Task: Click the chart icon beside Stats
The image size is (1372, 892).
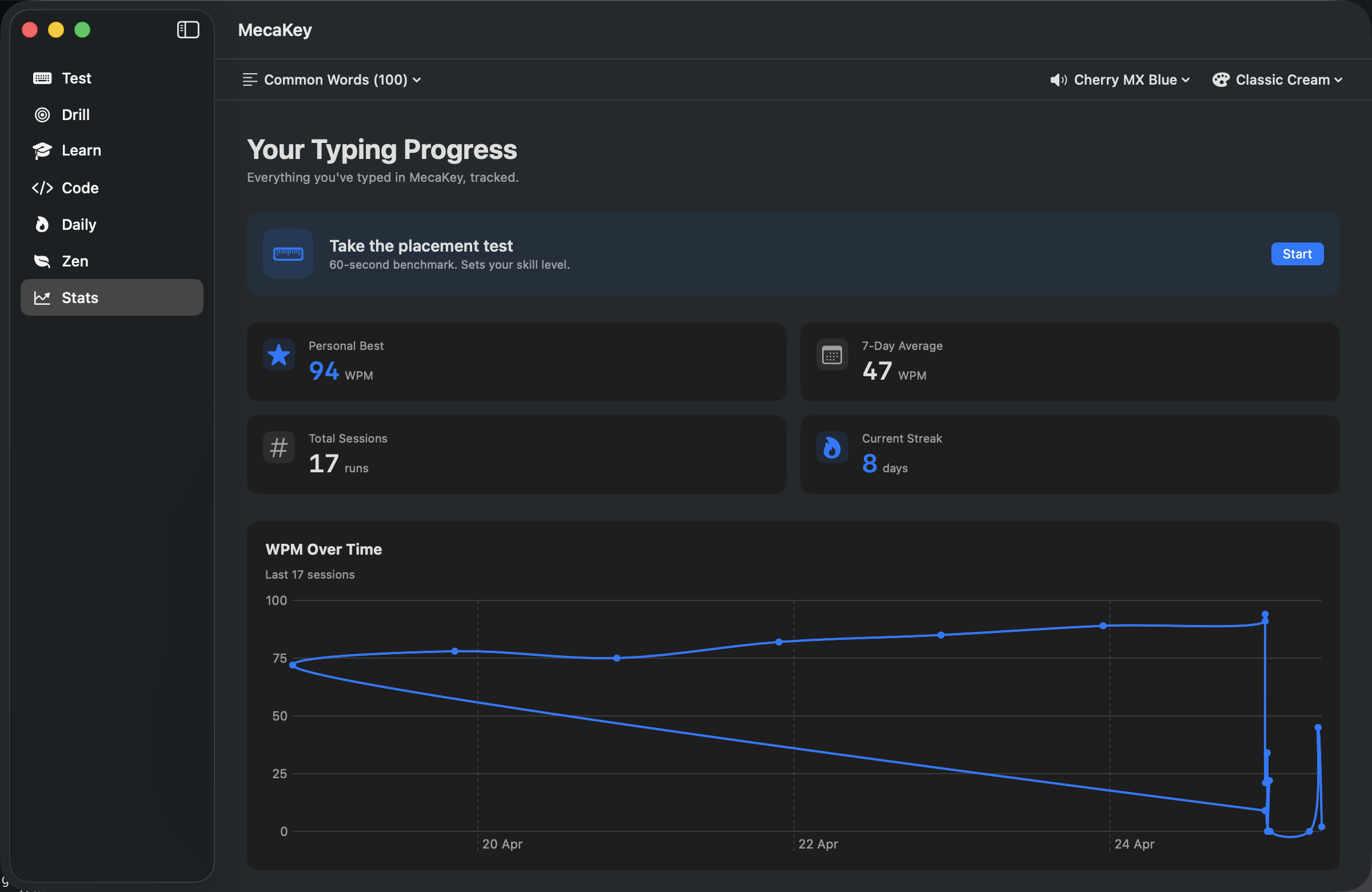Action: pos(42,297)
